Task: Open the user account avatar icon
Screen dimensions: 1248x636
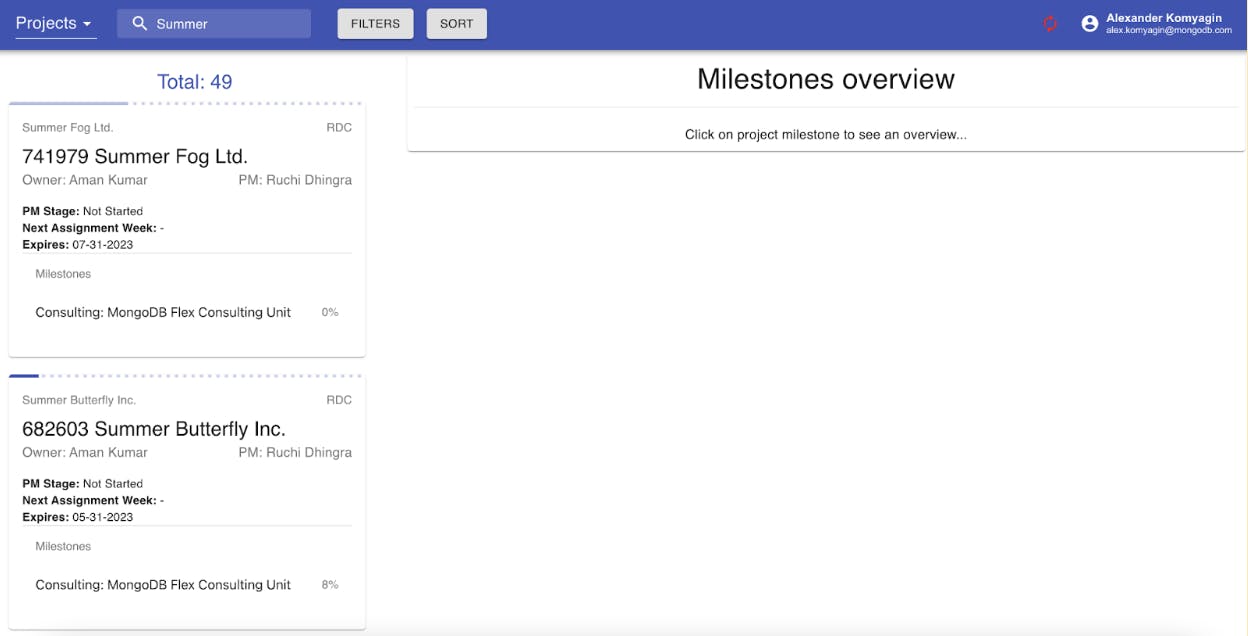Action: click(1089, 24)
